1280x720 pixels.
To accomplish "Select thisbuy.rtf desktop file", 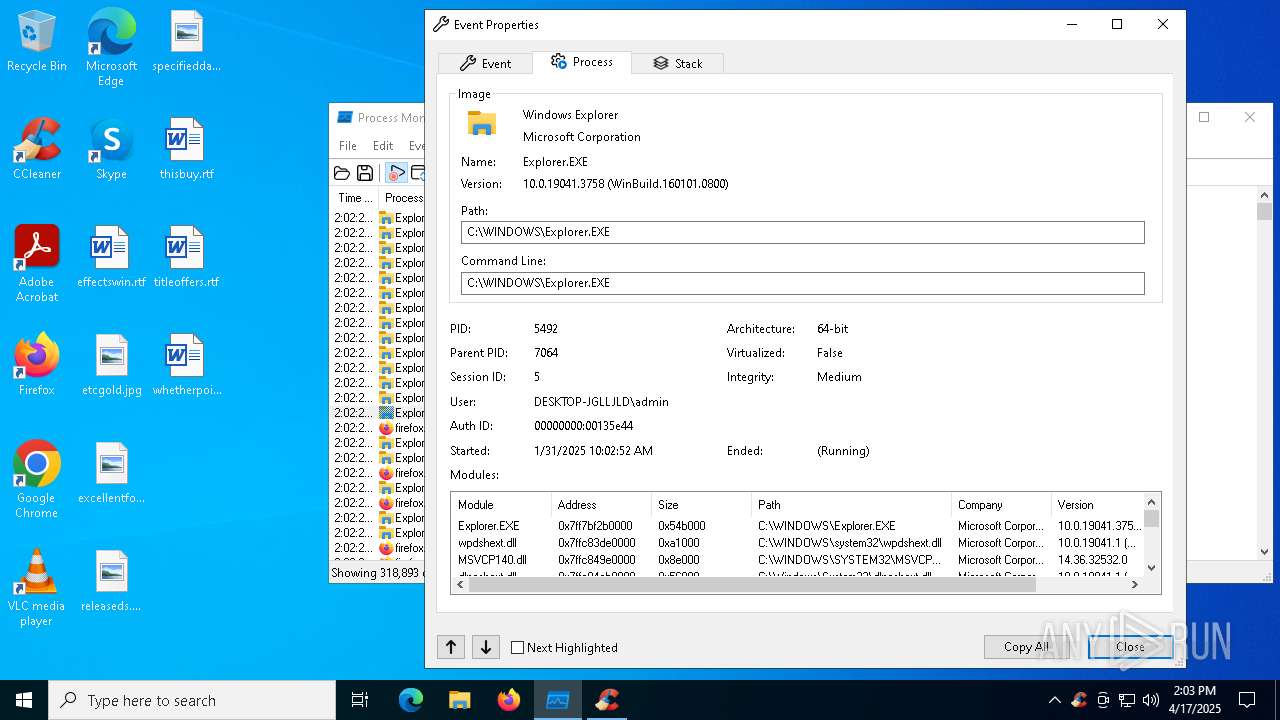I will (186, 150).
